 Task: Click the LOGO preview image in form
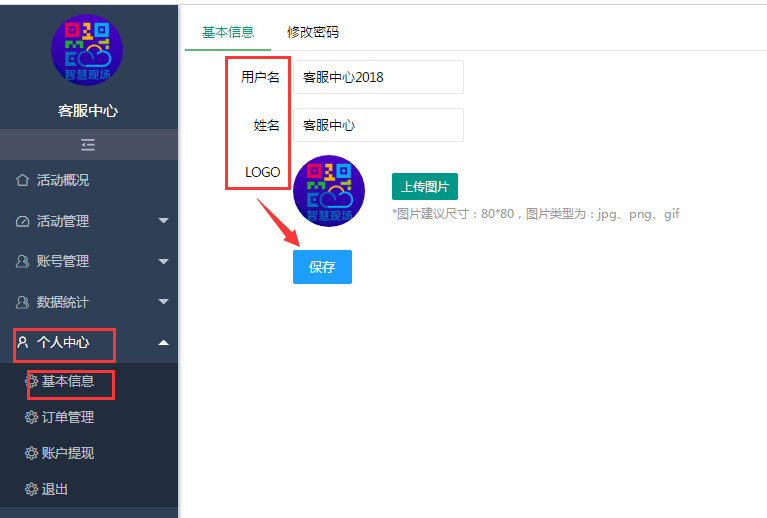coord(329,191)
